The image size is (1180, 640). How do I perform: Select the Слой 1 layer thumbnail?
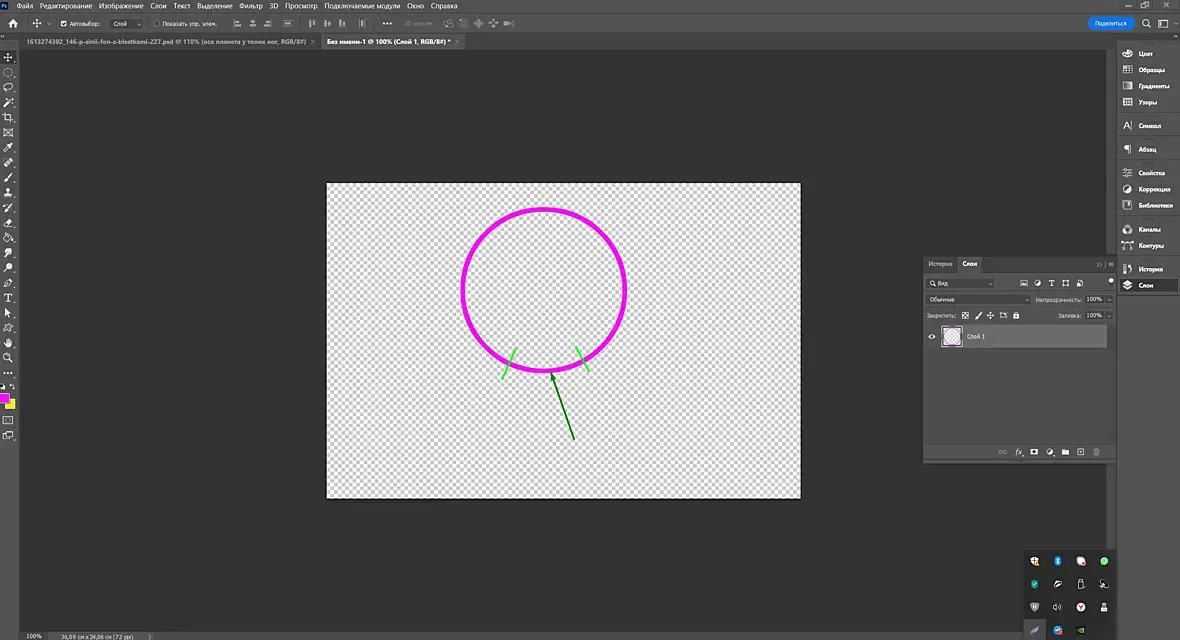click(952, 337)
